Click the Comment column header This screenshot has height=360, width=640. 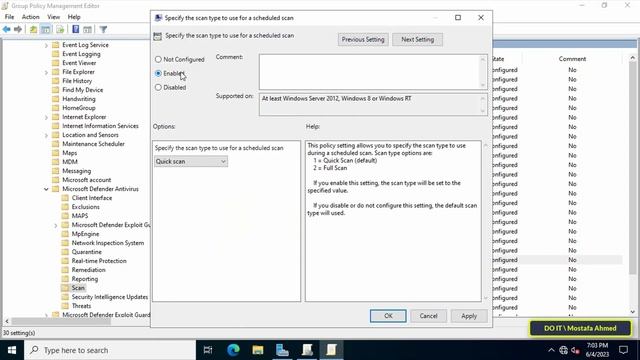572,59
